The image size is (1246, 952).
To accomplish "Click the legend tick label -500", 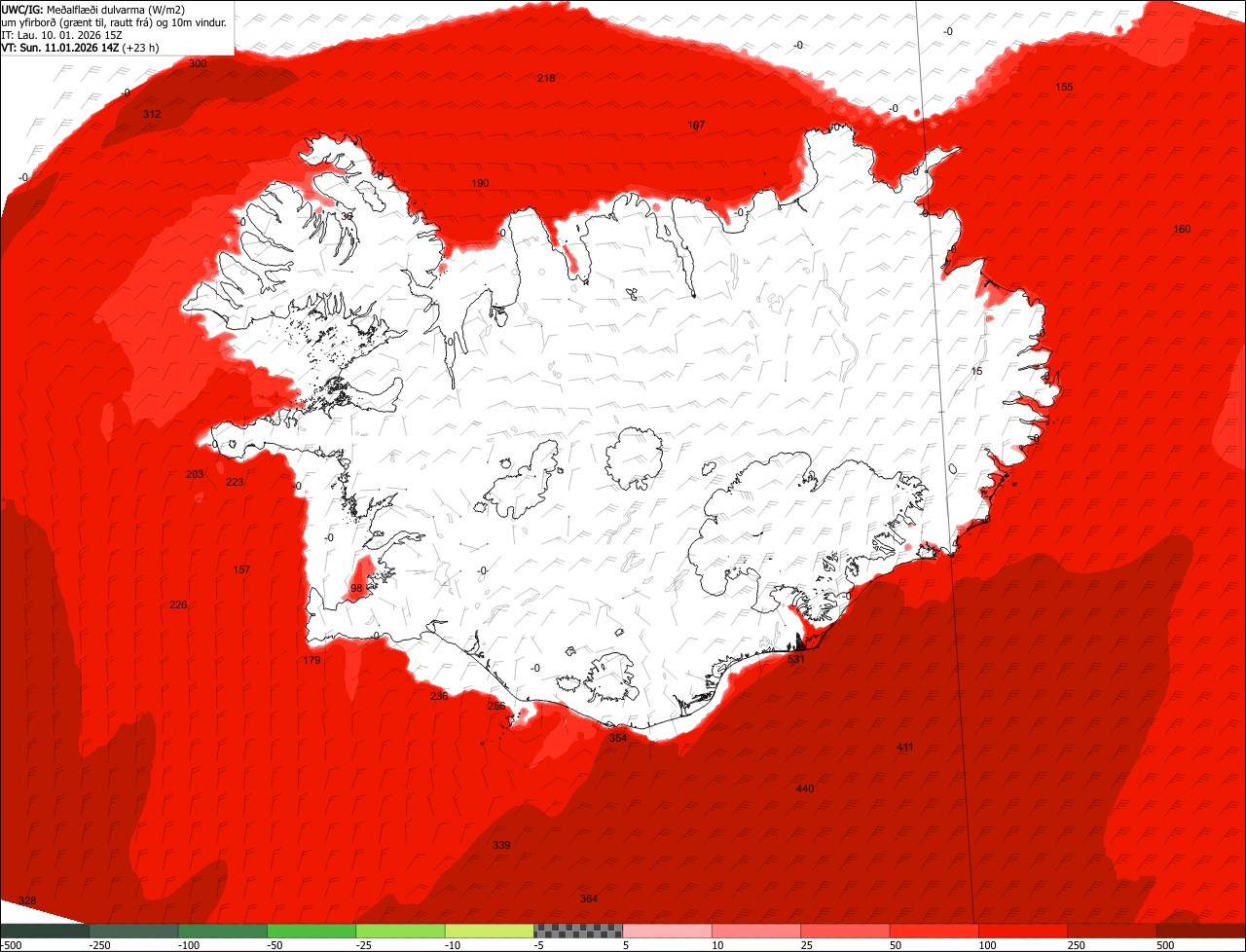I will coord(11,945).
